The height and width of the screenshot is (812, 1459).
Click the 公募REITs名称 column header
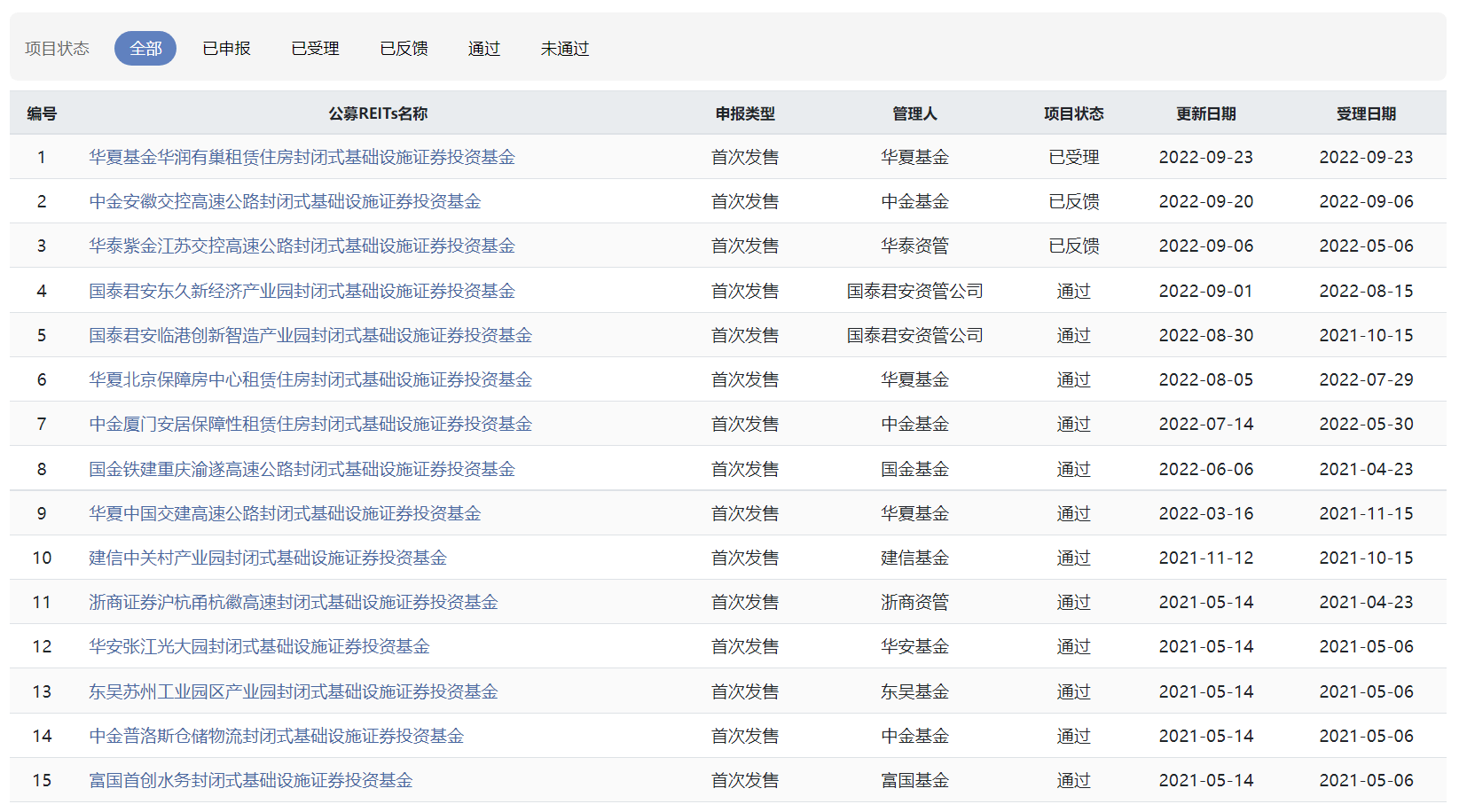378,113
